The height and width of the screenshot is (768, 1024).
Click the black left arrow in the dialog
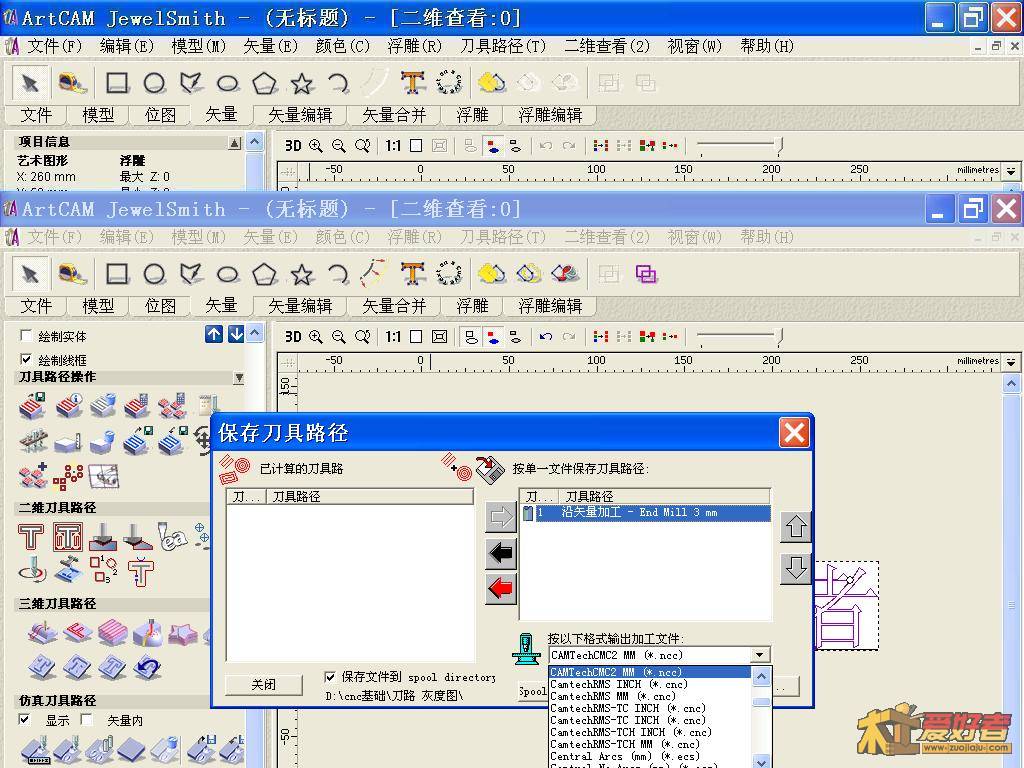[x=501, y=553]
